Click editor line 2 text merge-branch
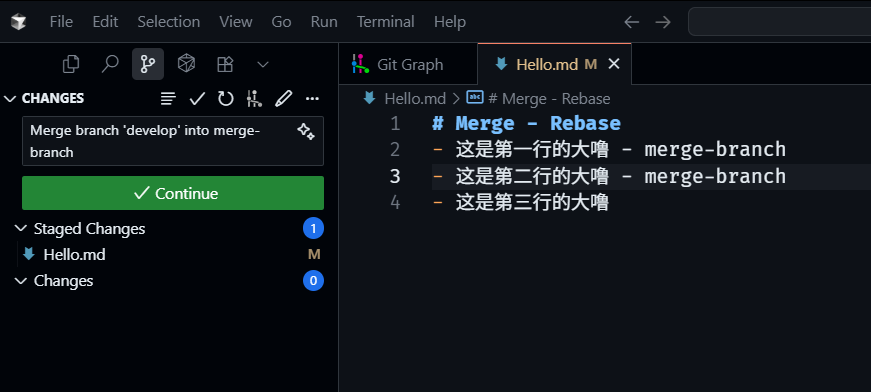The image size is (871, 392). click(715, 150)
